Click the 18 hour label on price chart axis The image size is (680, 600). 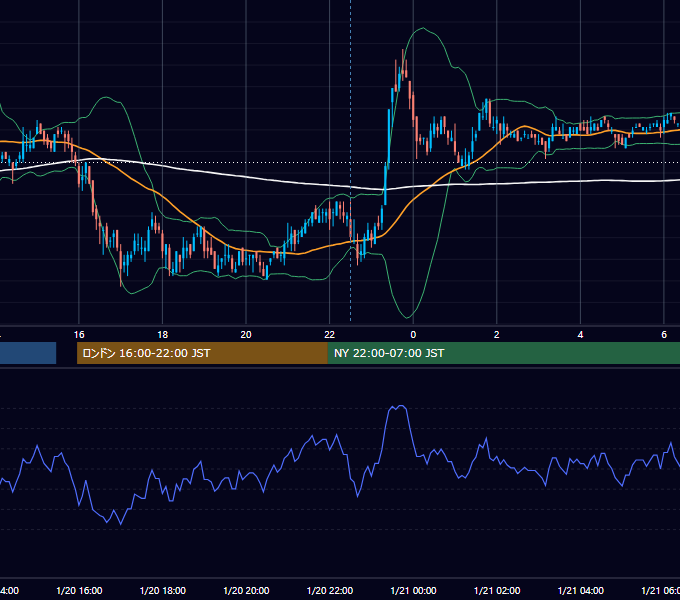pyautogui.click(x=162, y=335)
